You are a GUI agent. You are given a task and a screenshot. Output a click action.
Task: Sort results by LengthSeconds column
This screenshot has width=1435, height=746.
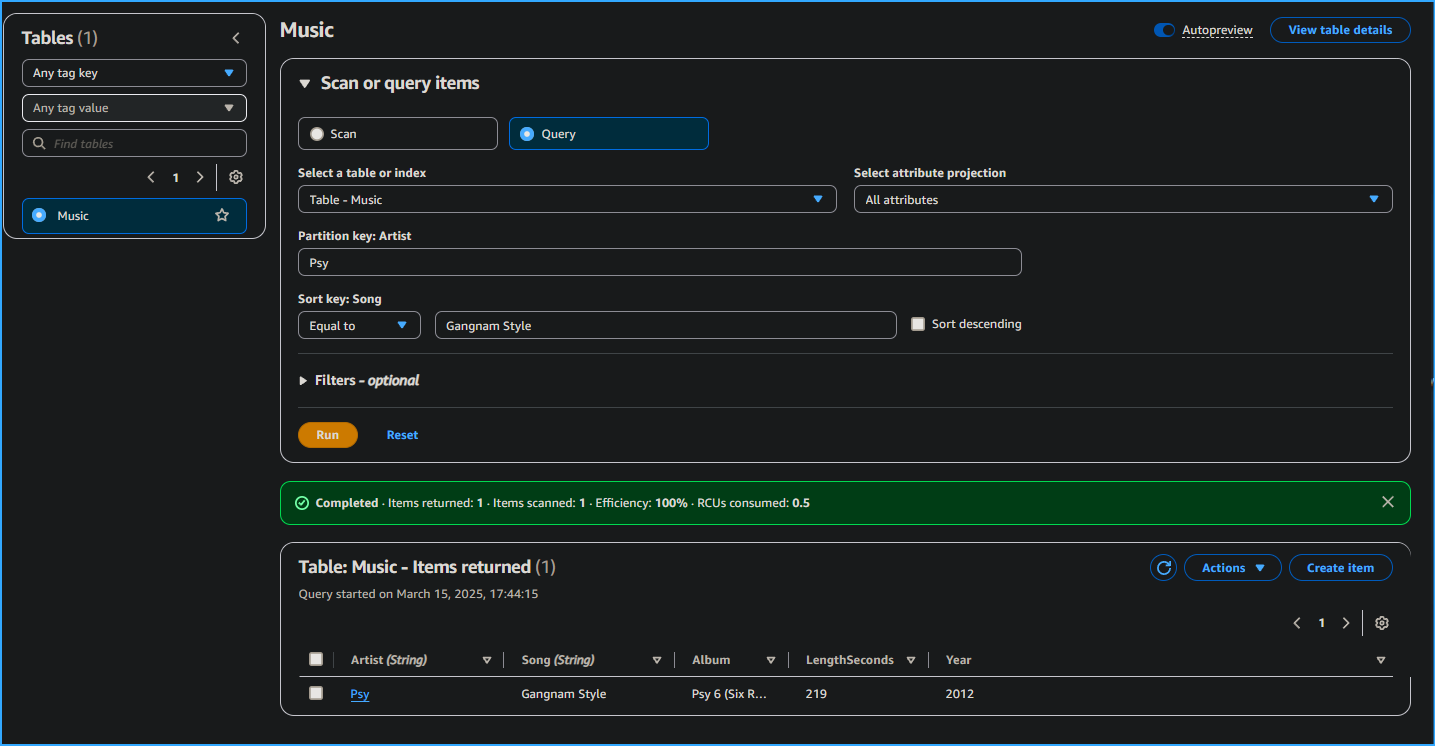pos(911,660)
